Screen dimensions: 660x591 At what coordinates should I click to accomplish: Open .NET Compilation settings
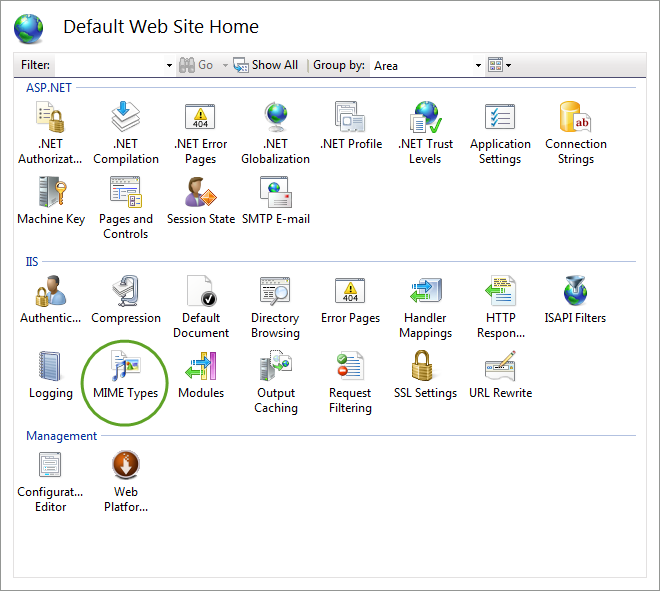[x=126, y=133]
